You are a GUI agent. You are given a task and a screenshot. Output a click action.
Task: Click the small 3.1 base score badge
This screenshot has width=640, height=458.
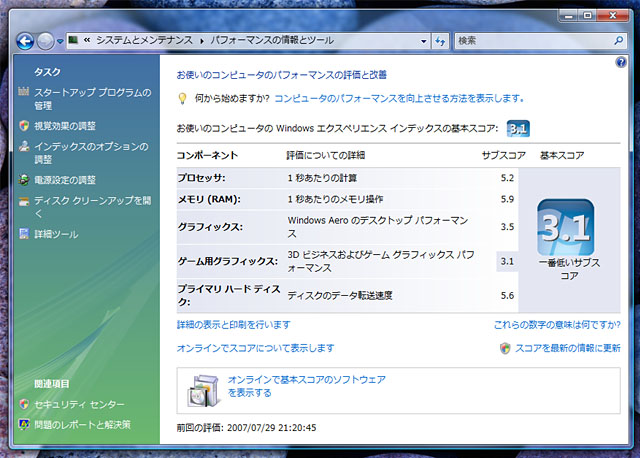pos(518,129)
